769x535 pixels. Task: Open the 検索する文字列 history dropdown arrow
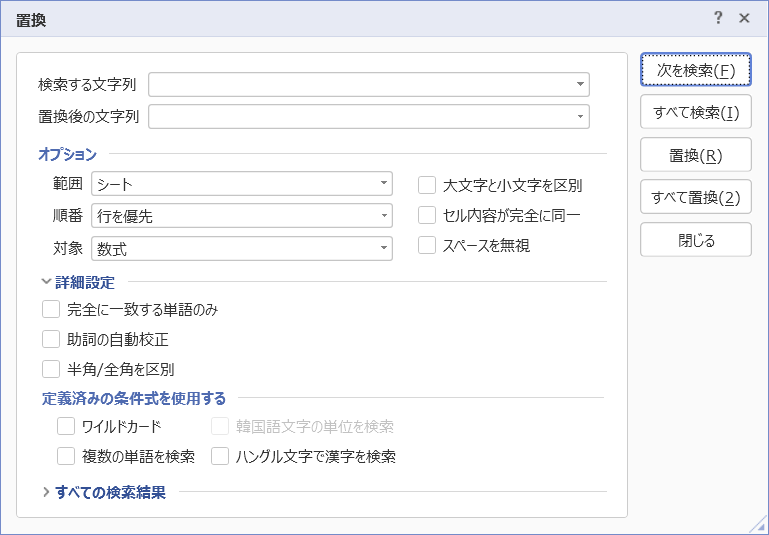(x=580, y=85)
